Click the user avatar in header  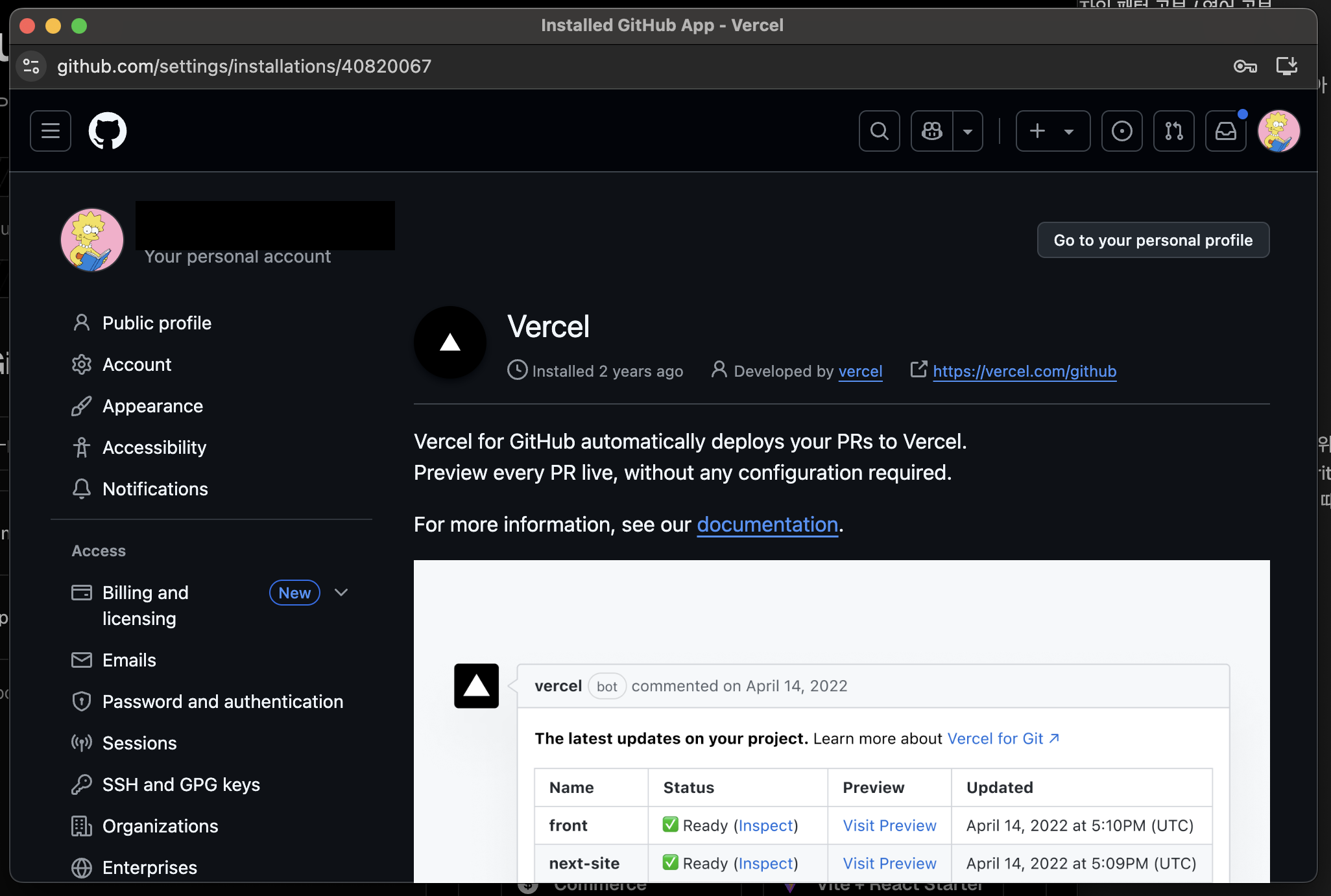tap(1278, 131)
